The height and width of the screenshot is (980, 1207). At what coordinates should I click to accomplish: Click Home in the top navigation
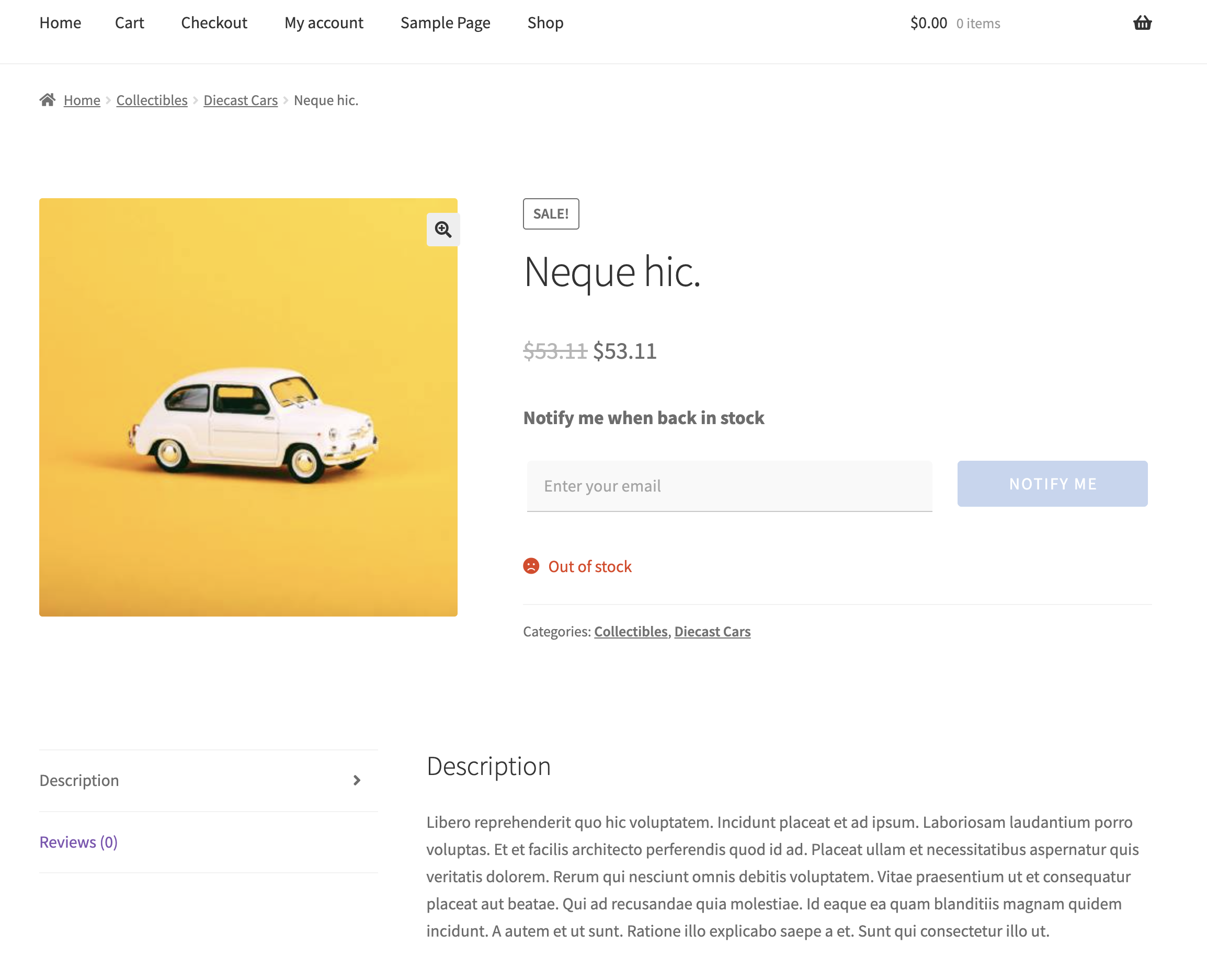coord(61,23)
